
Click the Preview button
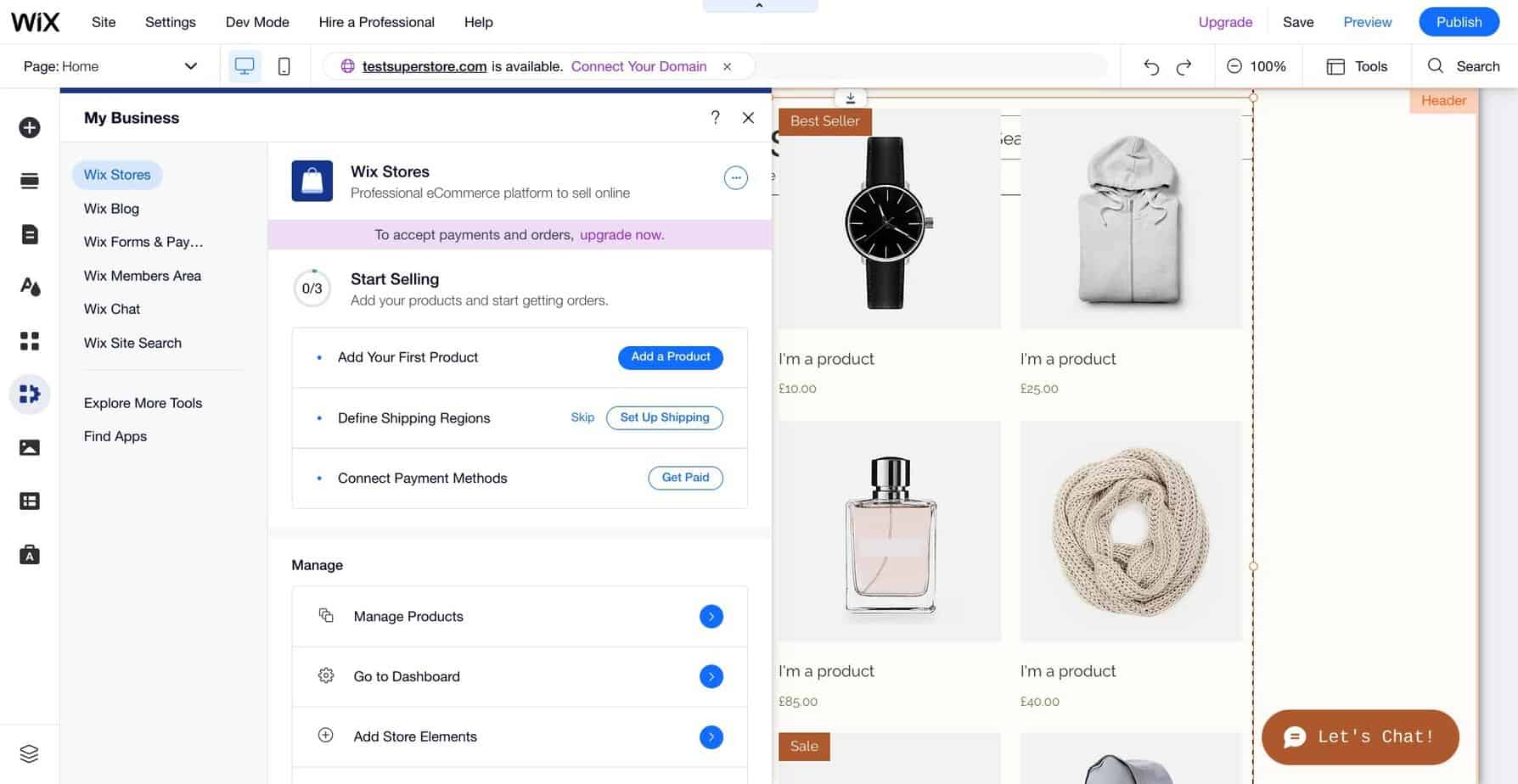click(x=1368, y=22)
